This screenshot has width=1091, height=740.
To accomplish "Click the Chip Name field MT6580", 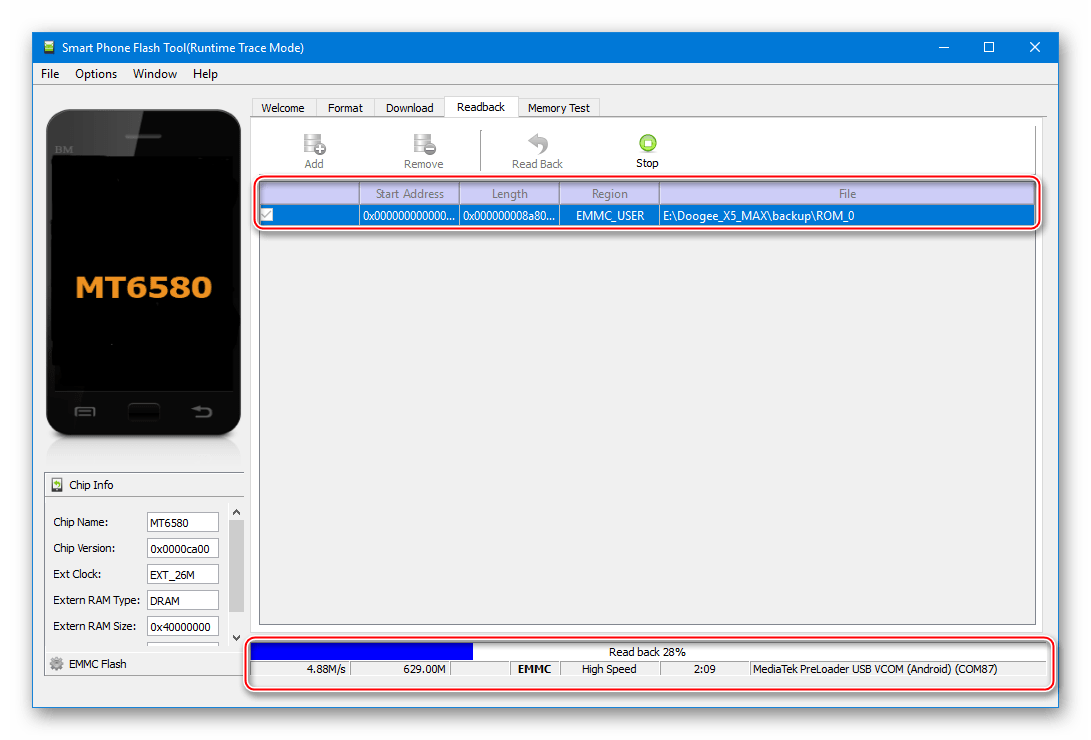I will pos(183,522).
